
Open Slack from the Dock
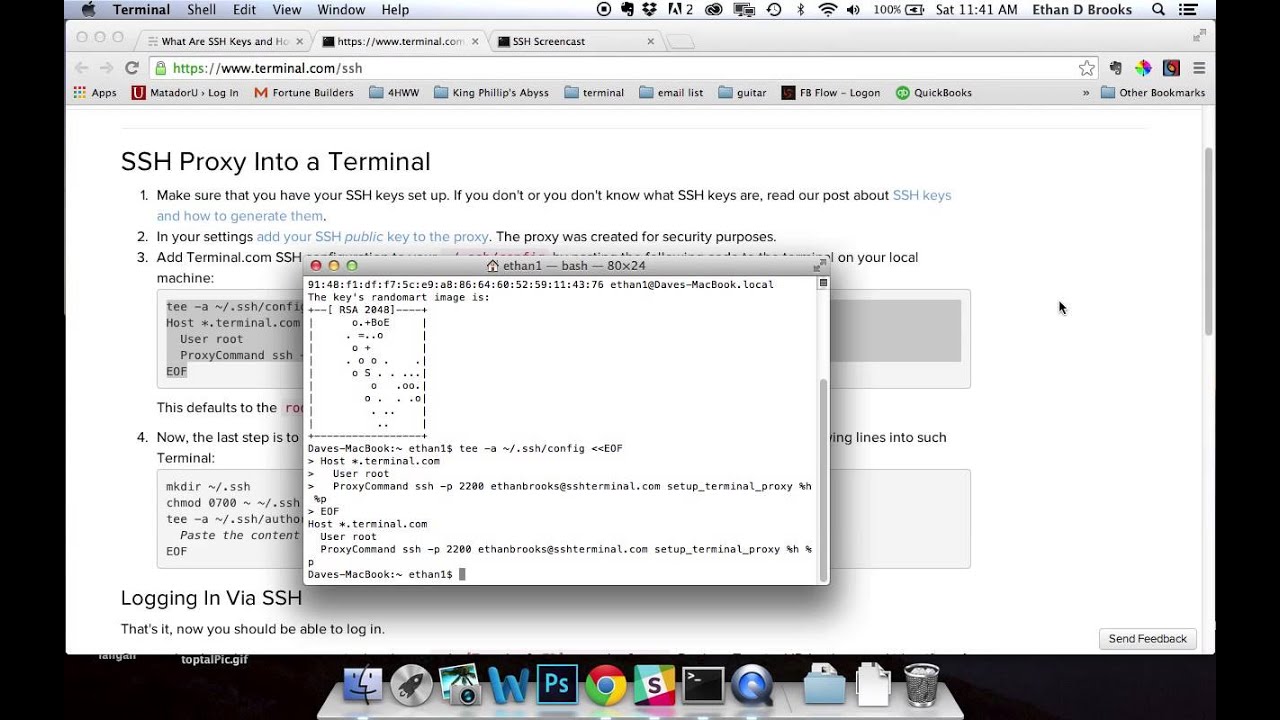(654, 685)
